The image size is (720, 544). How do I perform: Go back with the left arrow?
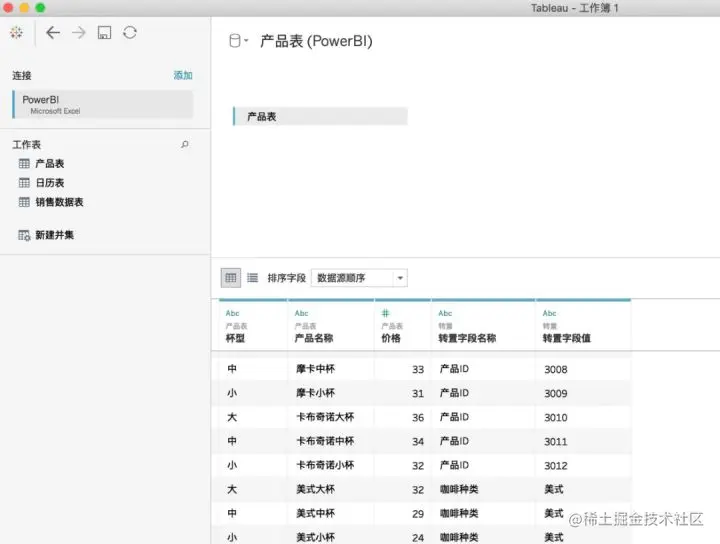coord(53,33)
